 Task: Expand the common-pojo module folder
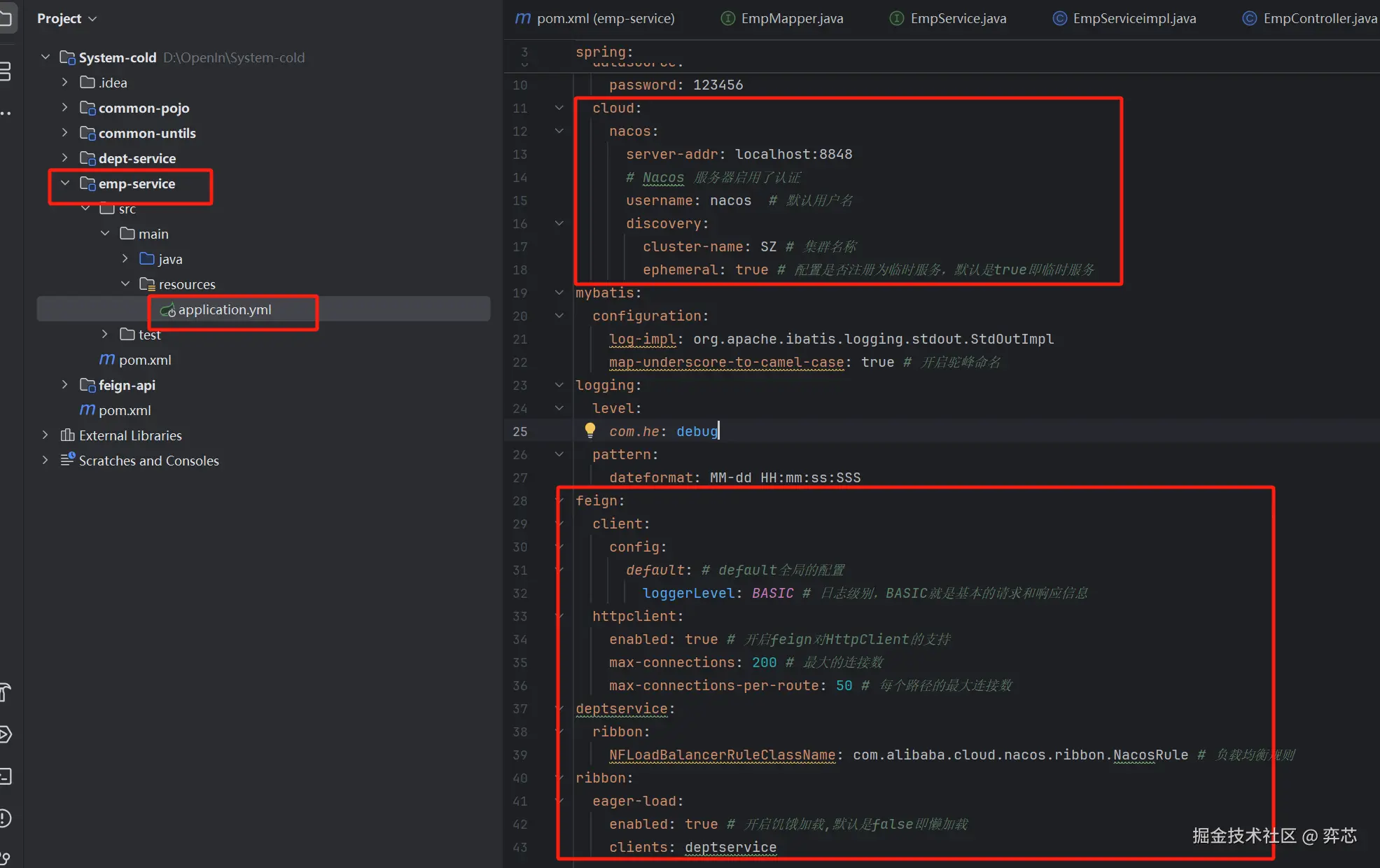(64, 108)
